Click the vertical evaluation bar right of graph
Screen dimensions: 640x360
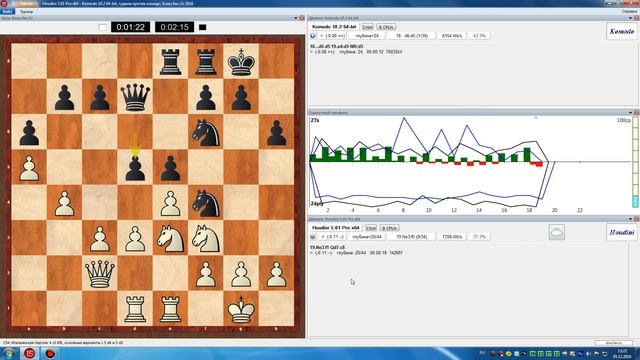tap(635, 162)
